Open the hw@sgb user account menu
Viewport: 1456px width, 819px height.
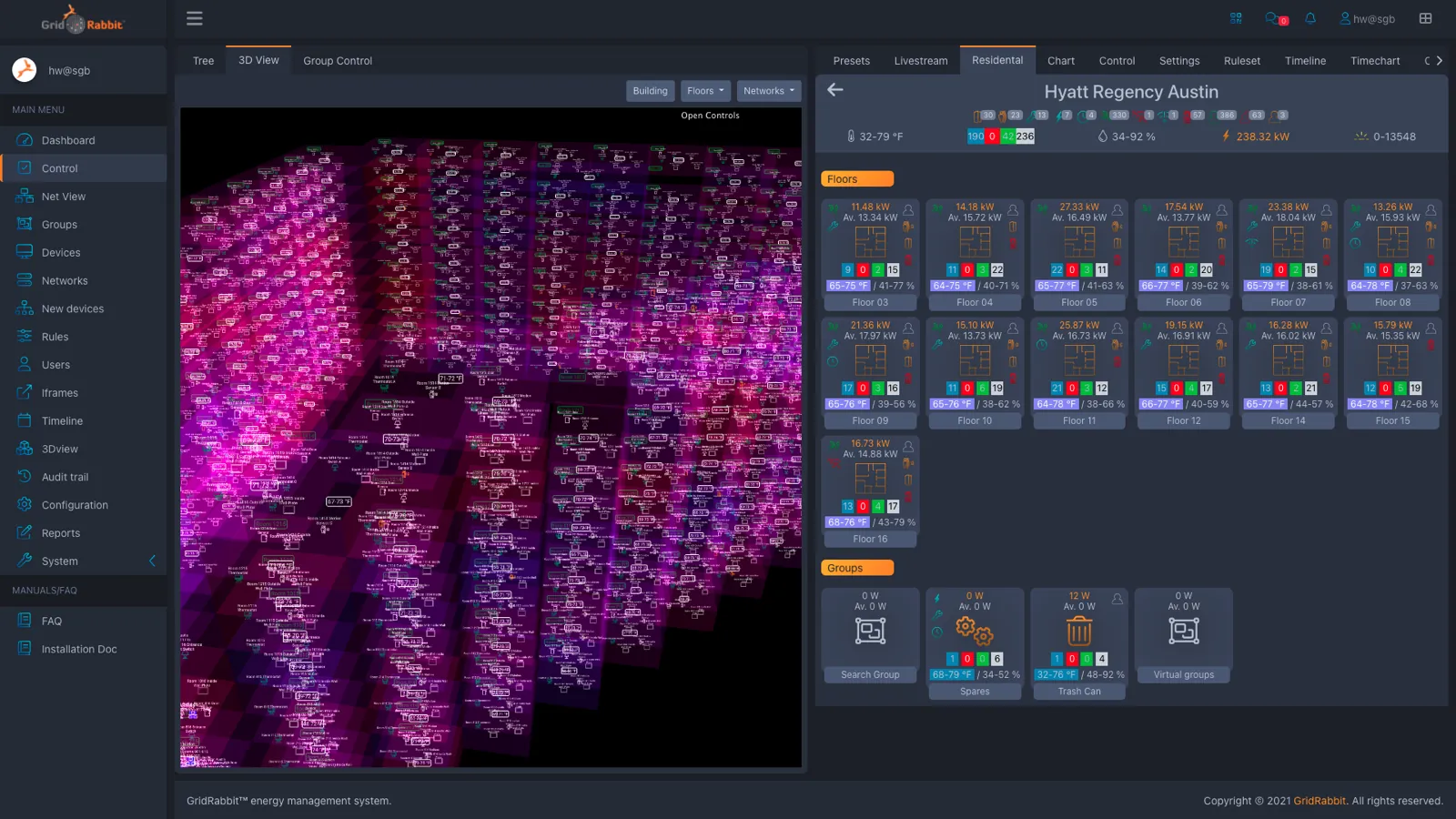tap(1367, 18)
